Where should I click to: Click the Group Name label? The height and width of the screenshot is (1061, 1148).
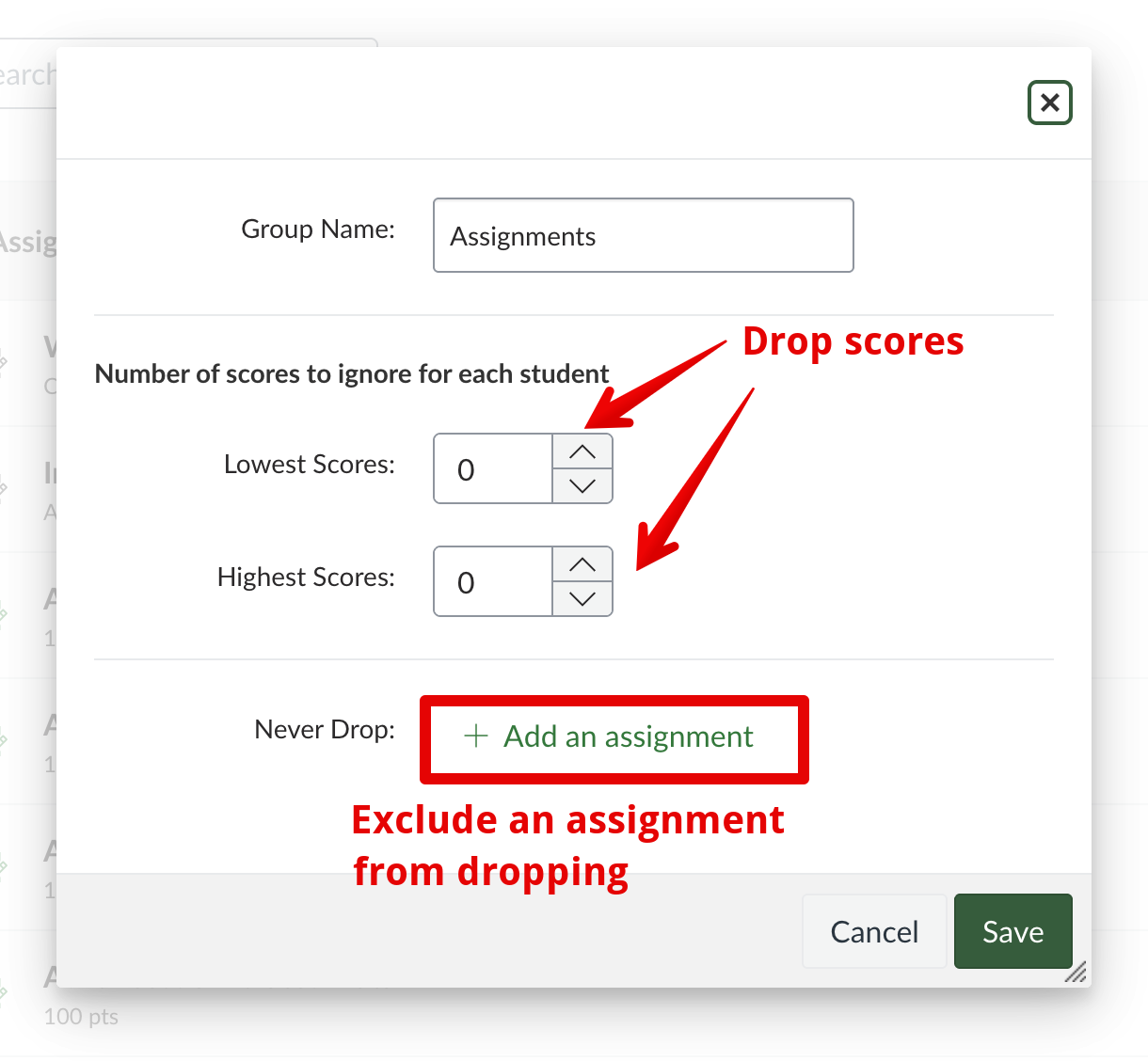click(318, 230)
